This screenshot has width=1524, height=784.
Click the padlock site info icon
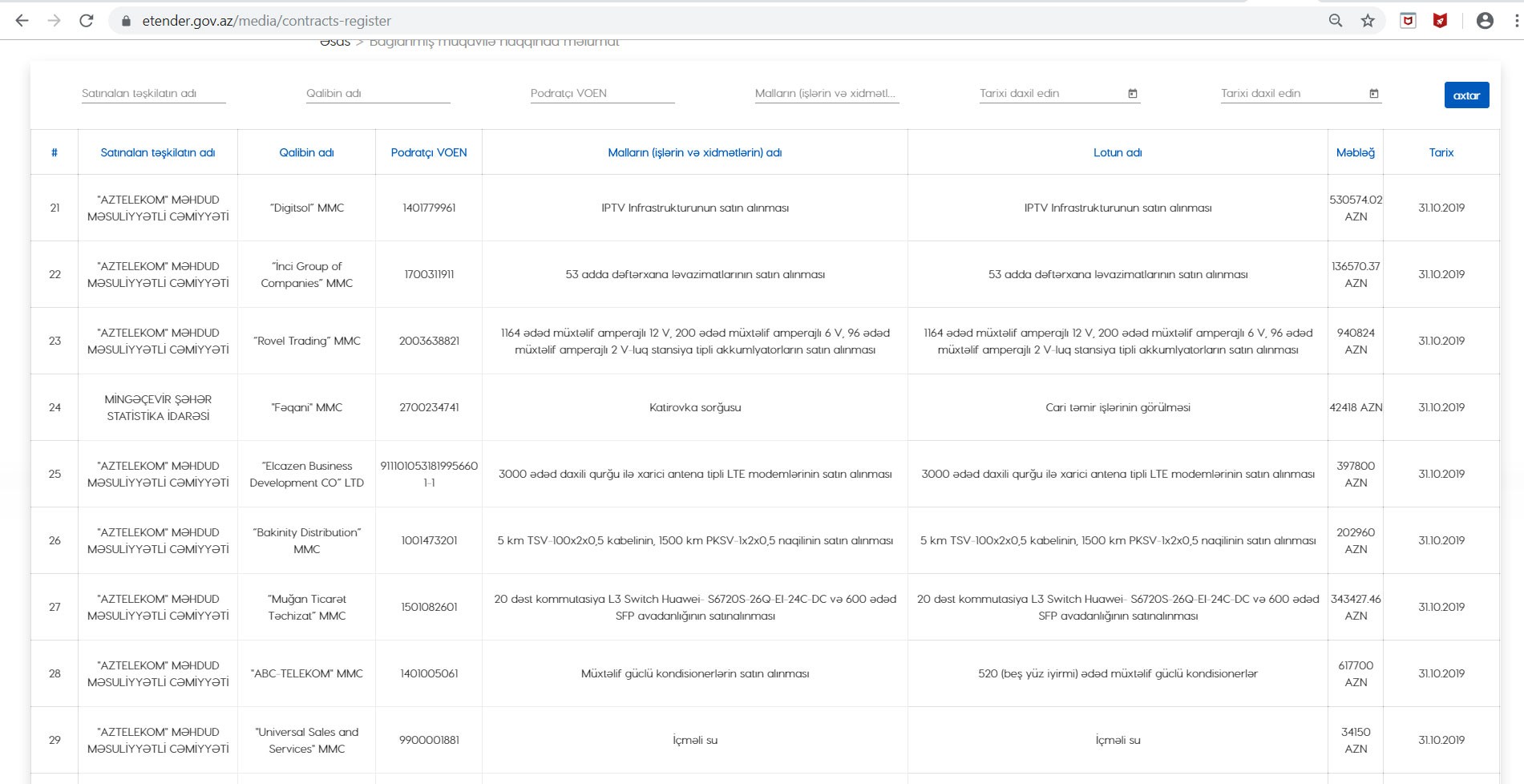pyautogui.click(x=126, y=21)
